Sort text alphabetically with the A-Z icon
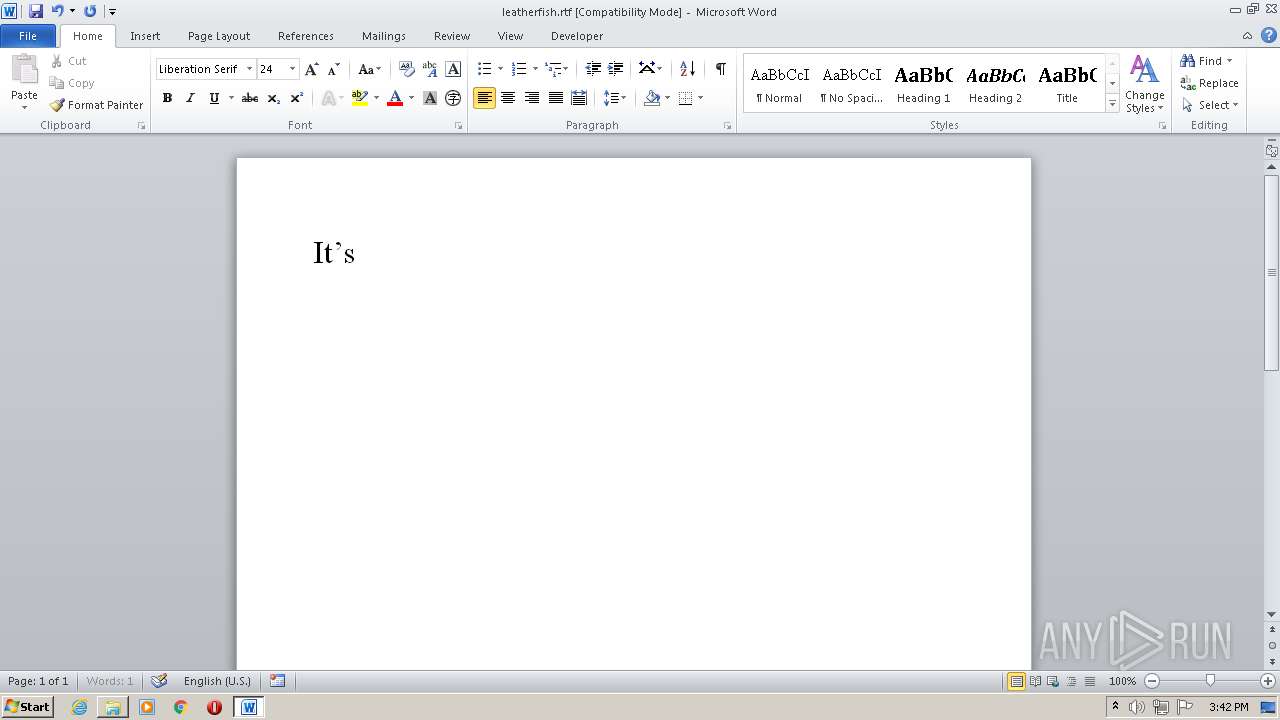The image size is (1280, 720). click(687, 69)
